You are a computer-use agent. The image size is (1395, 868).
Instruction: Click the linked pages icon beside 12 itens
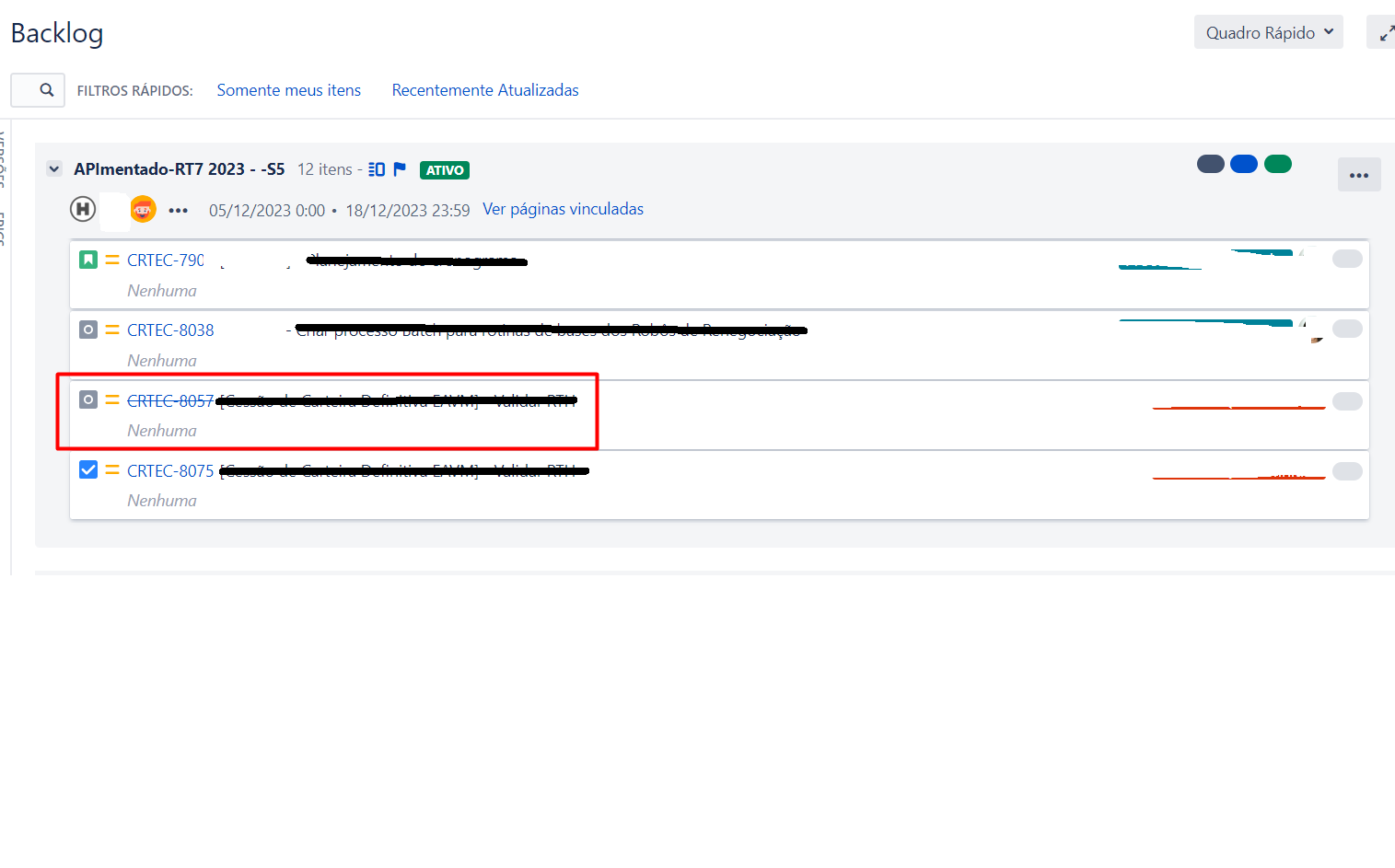pos(377,169)
